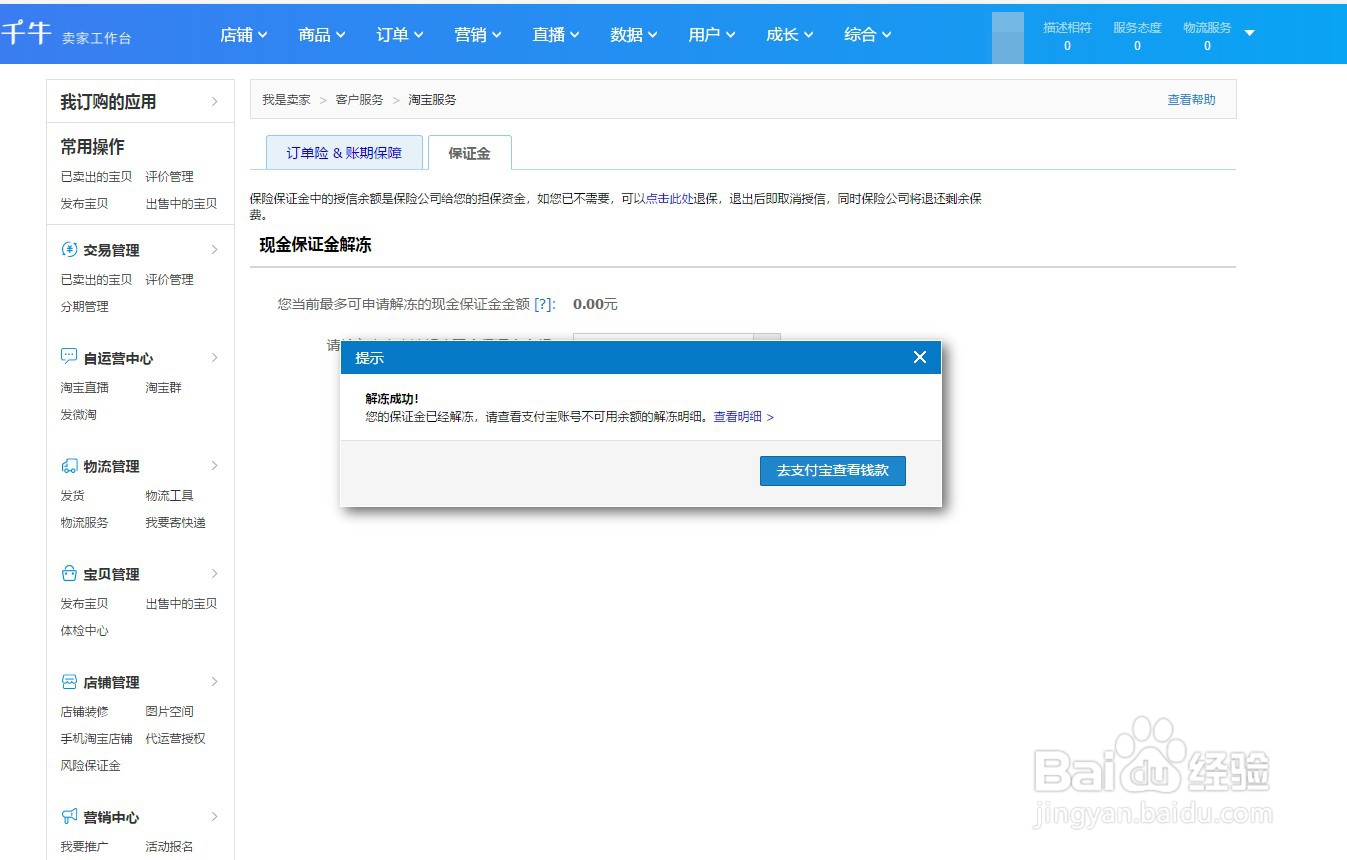Image resolution: width=1347 pixels, height=860 pixels.
Task: Click the 自运营中心 chat bubble icon
Action: pos(69,357)
